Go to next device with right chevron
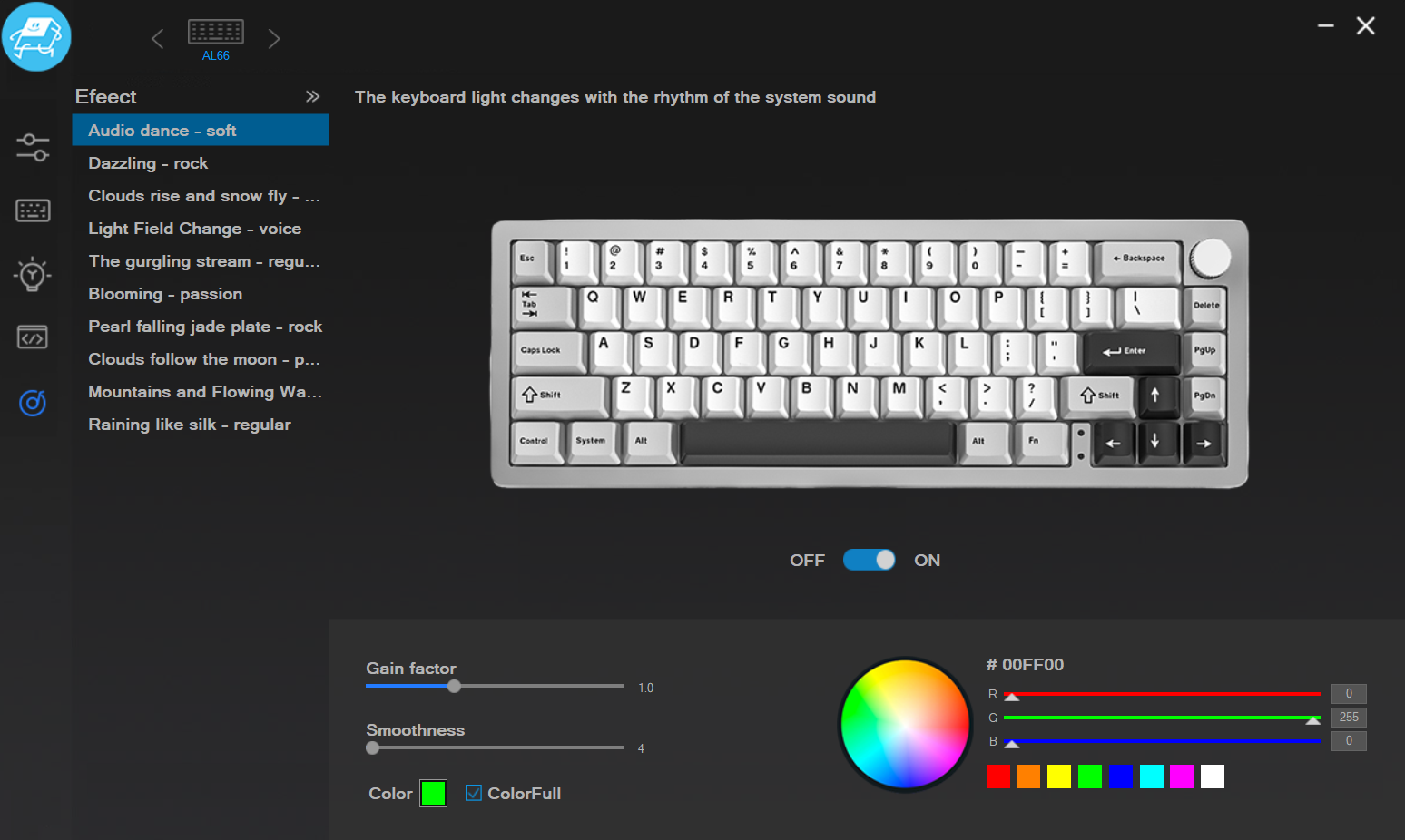 coord(274,39)
